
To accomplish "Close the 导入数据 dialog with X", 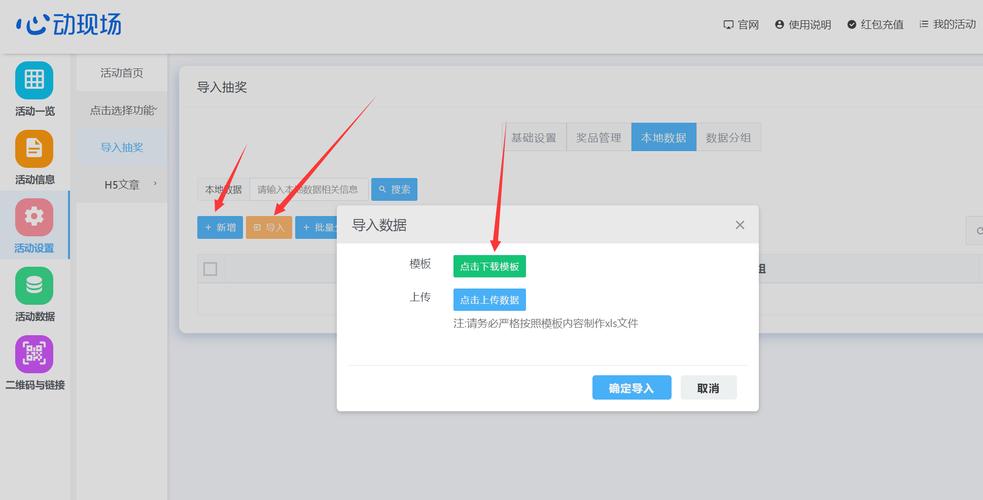I will point(740,225).
